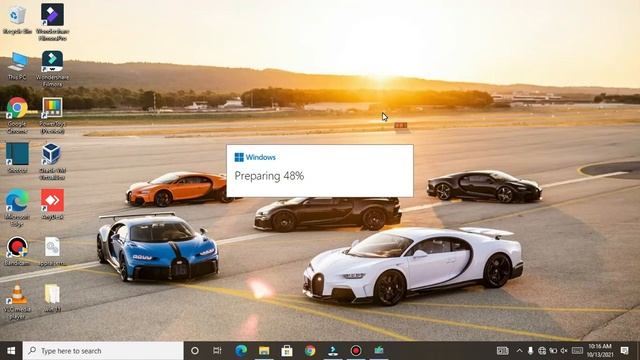
Task: Open Cortana from the taskbar
Action: coord(195,351)
